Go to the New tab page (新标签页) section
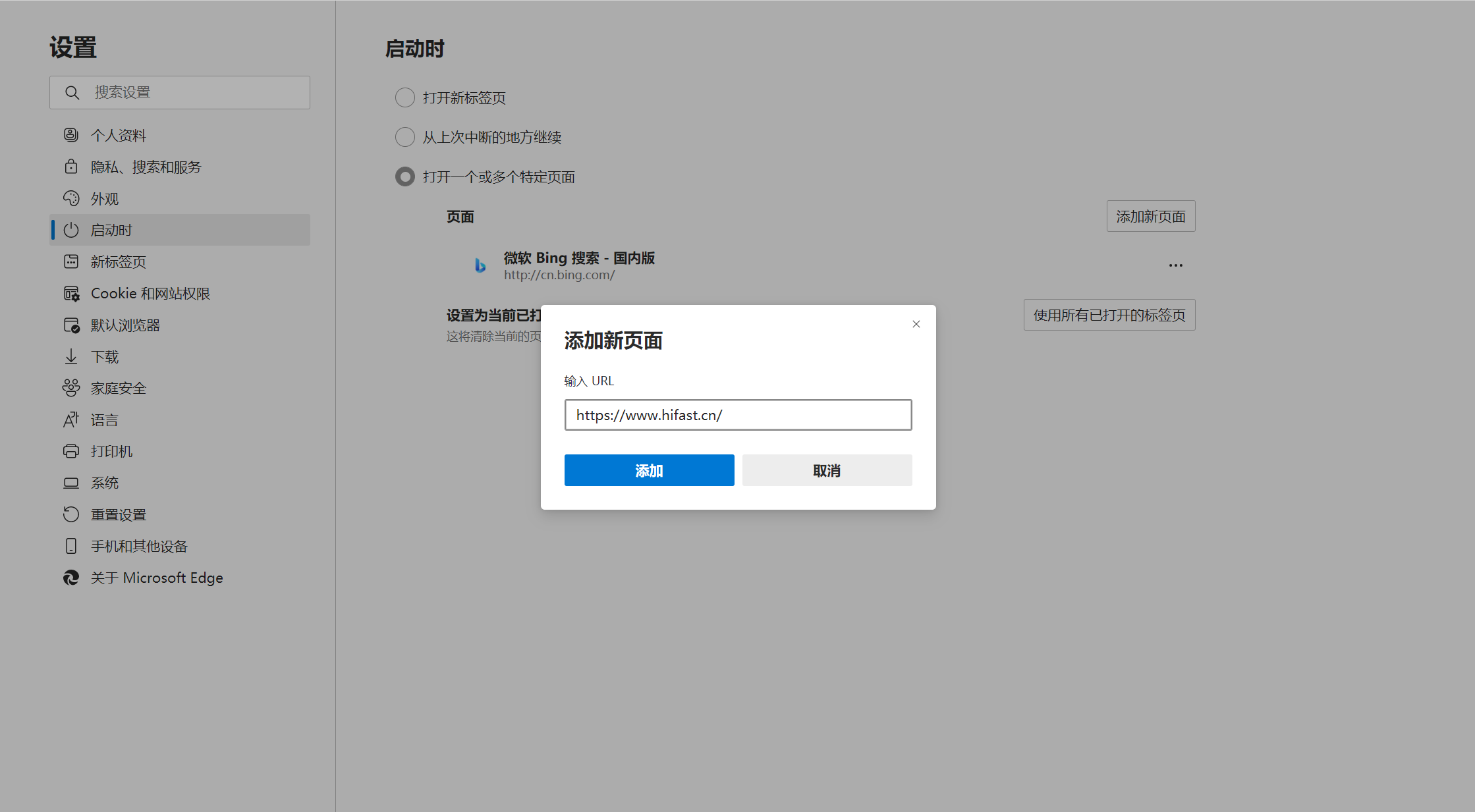Screen dimensions: 1475x812 click(119, 261)
